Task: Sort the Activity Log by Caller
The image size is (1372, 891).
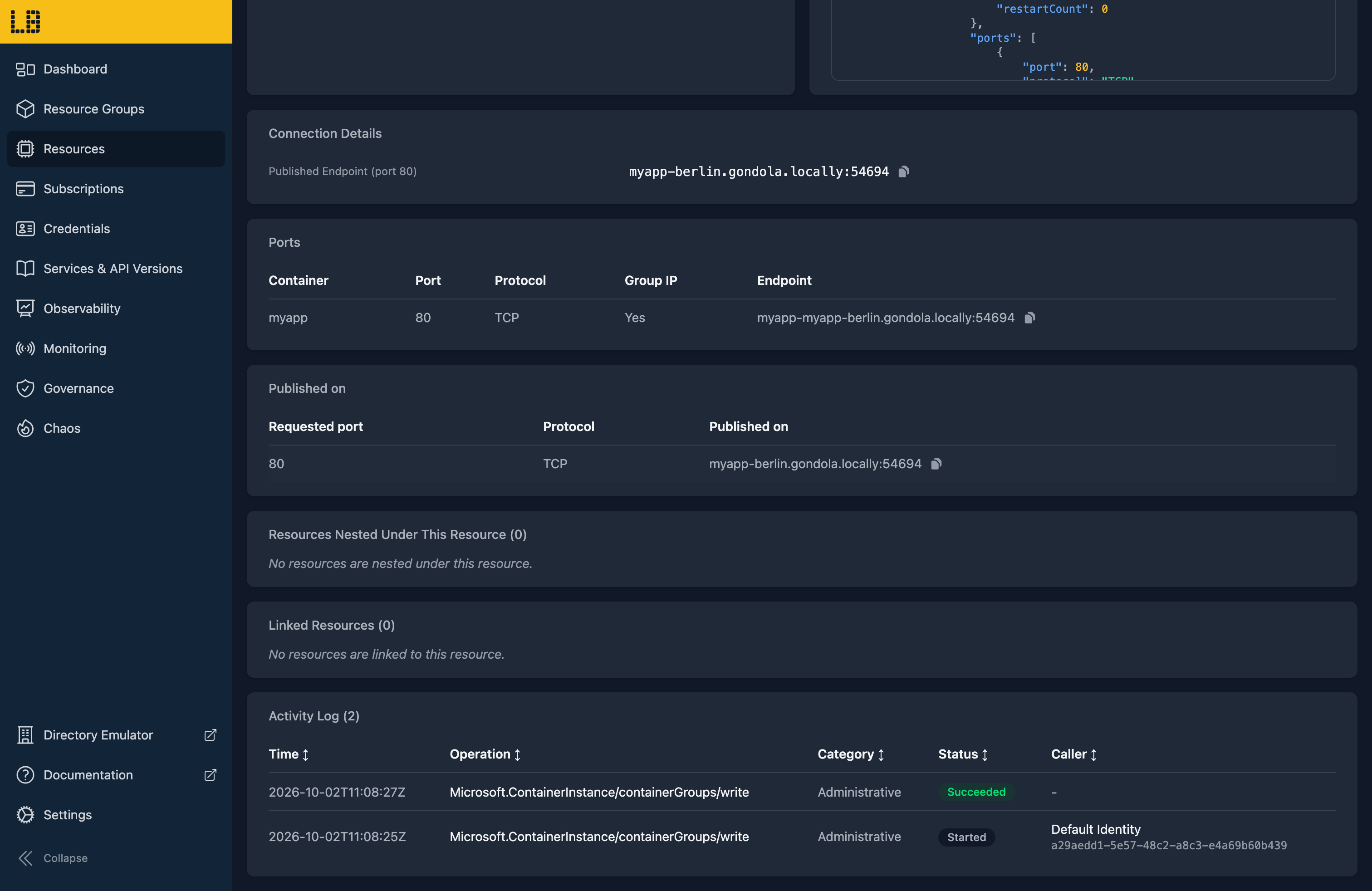Action: pos(1074,754)
